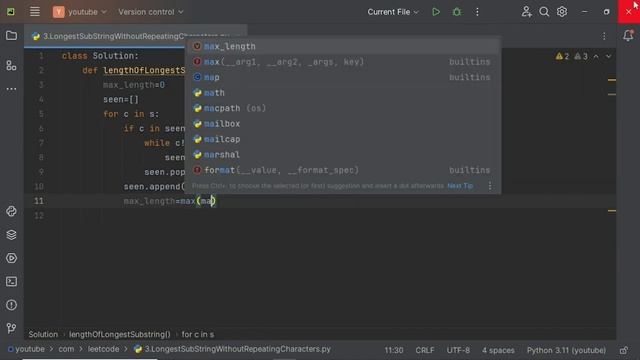Open the Python Console tool window
Viewport: 640px width, 360px height.
coord(11,211)
